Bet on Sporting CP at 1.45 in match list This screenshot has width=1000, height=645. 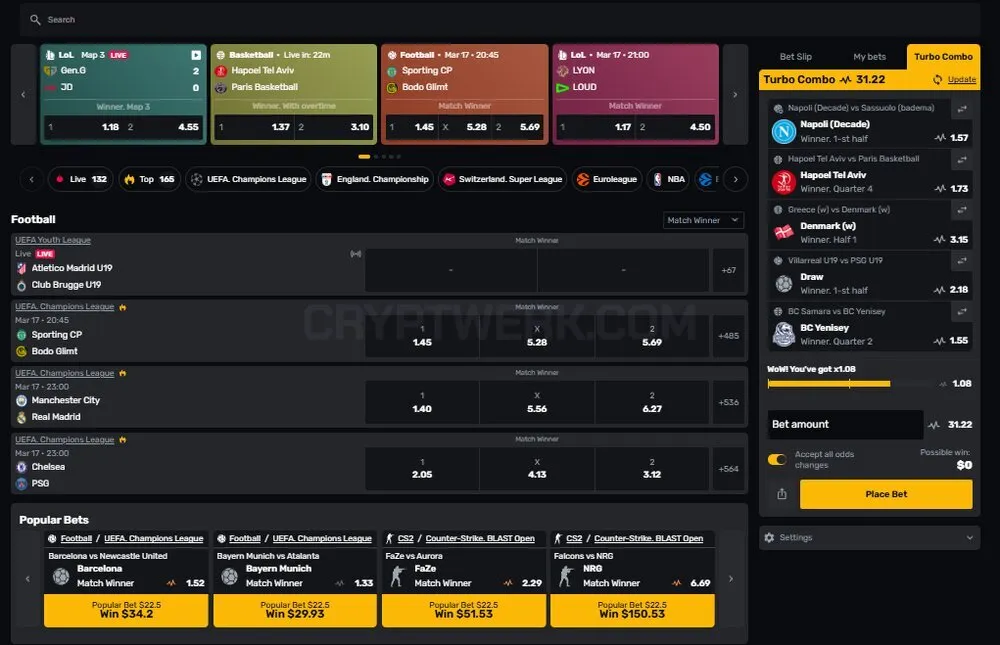pos(422,336)
